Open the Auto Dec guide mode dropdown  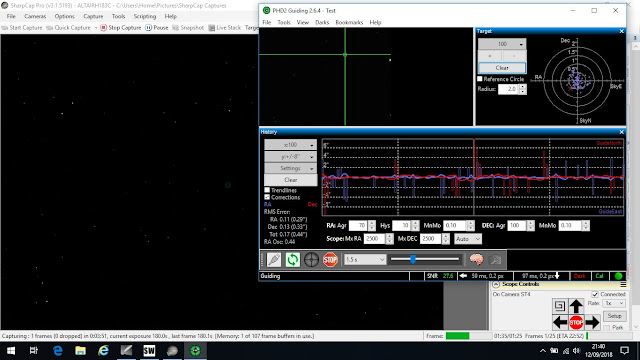tap(468, 239)
